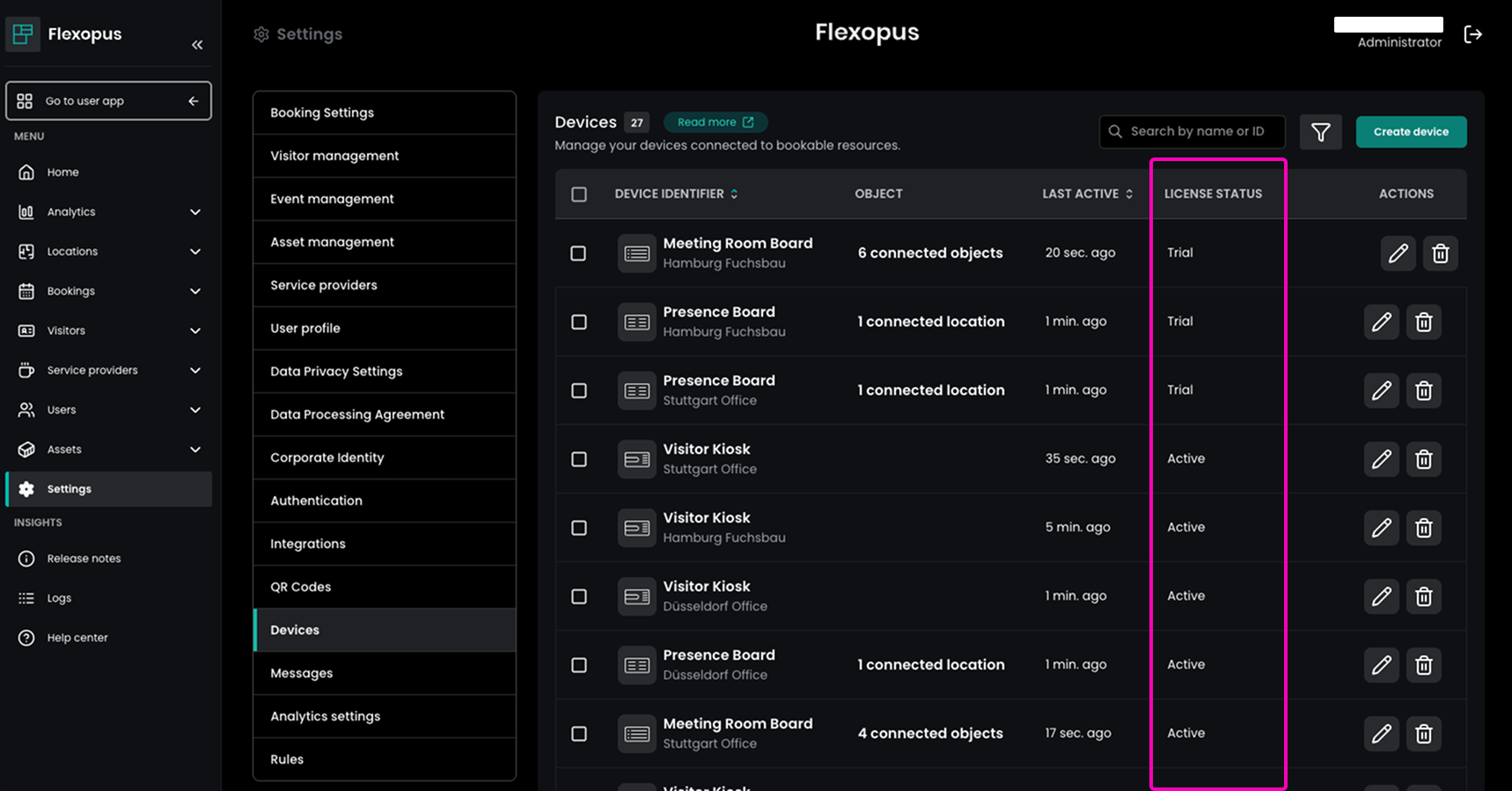The height and width of the screenshot is (791, 1512).
Task: Open Corporate Identity settings
Action: 385,458
